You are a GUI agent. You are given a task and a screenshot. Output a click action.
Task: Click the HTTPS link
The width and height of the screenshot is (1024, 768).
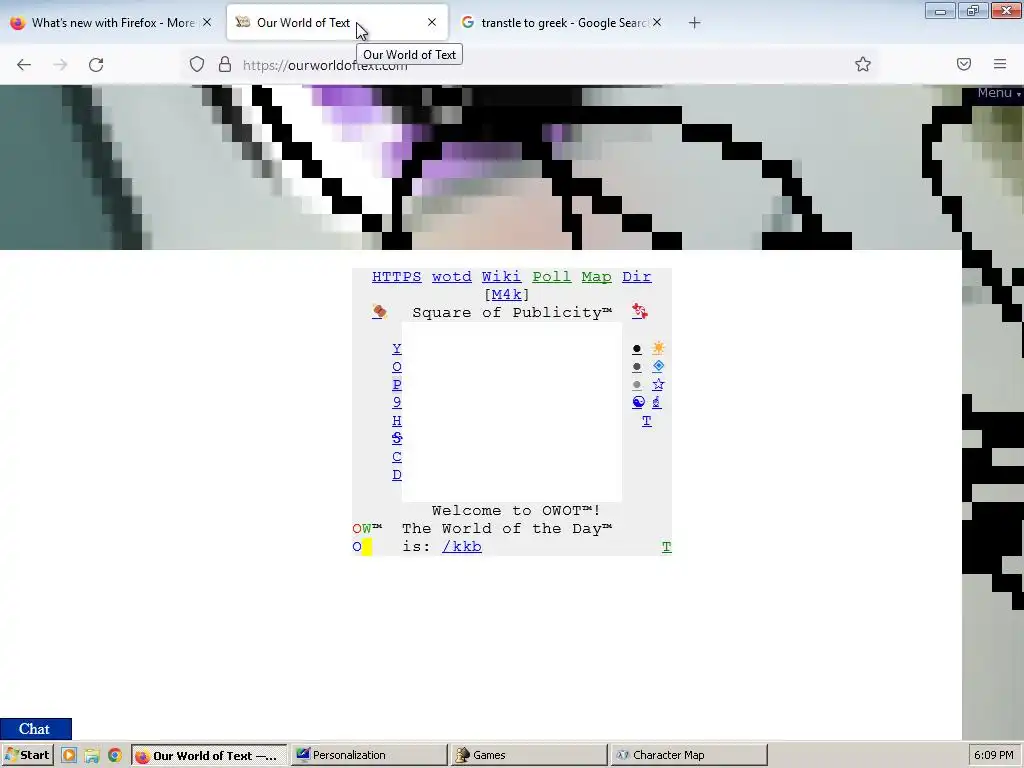[396, 277]
